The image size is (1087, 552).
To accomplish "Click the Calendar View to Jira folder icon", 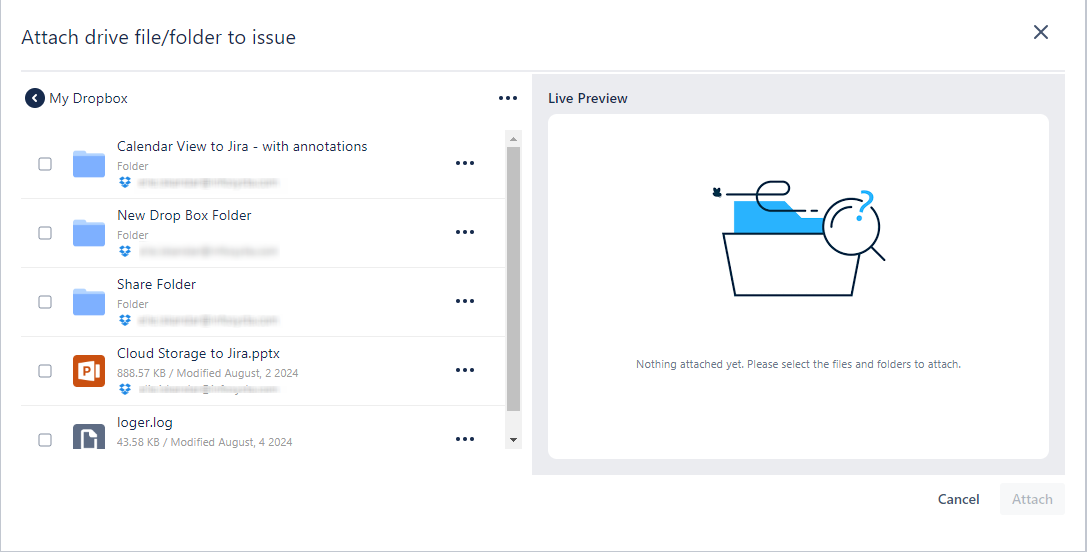I will pos(89,164).
